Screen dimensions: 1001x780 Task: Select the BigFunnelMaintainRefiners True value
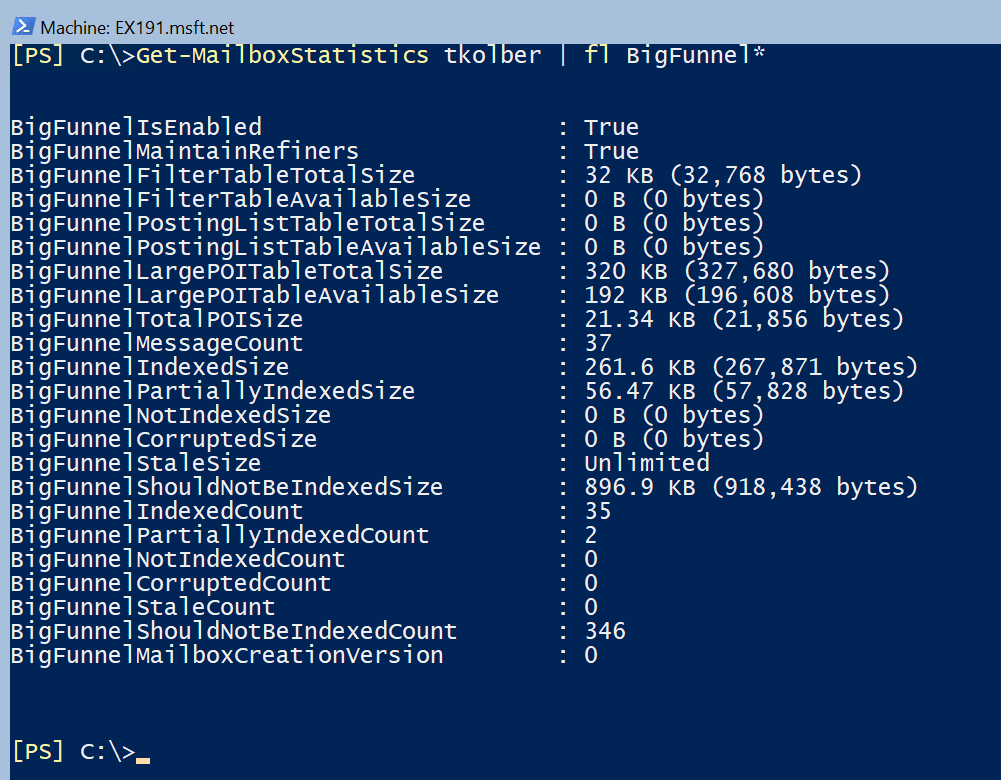point(611,151)
